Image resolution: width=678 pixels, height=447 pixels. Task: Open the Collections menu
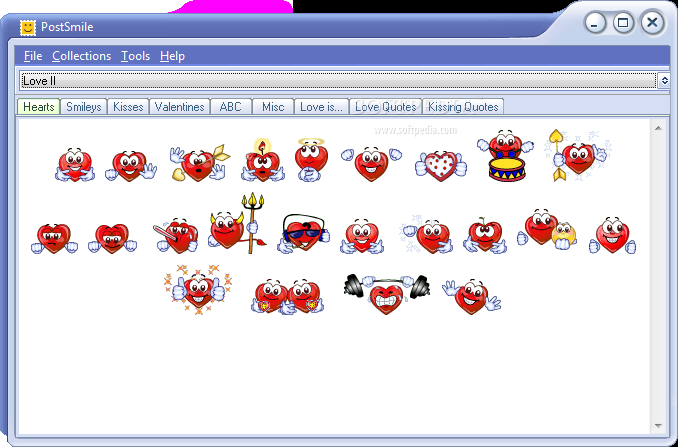[x=81, y=56]
